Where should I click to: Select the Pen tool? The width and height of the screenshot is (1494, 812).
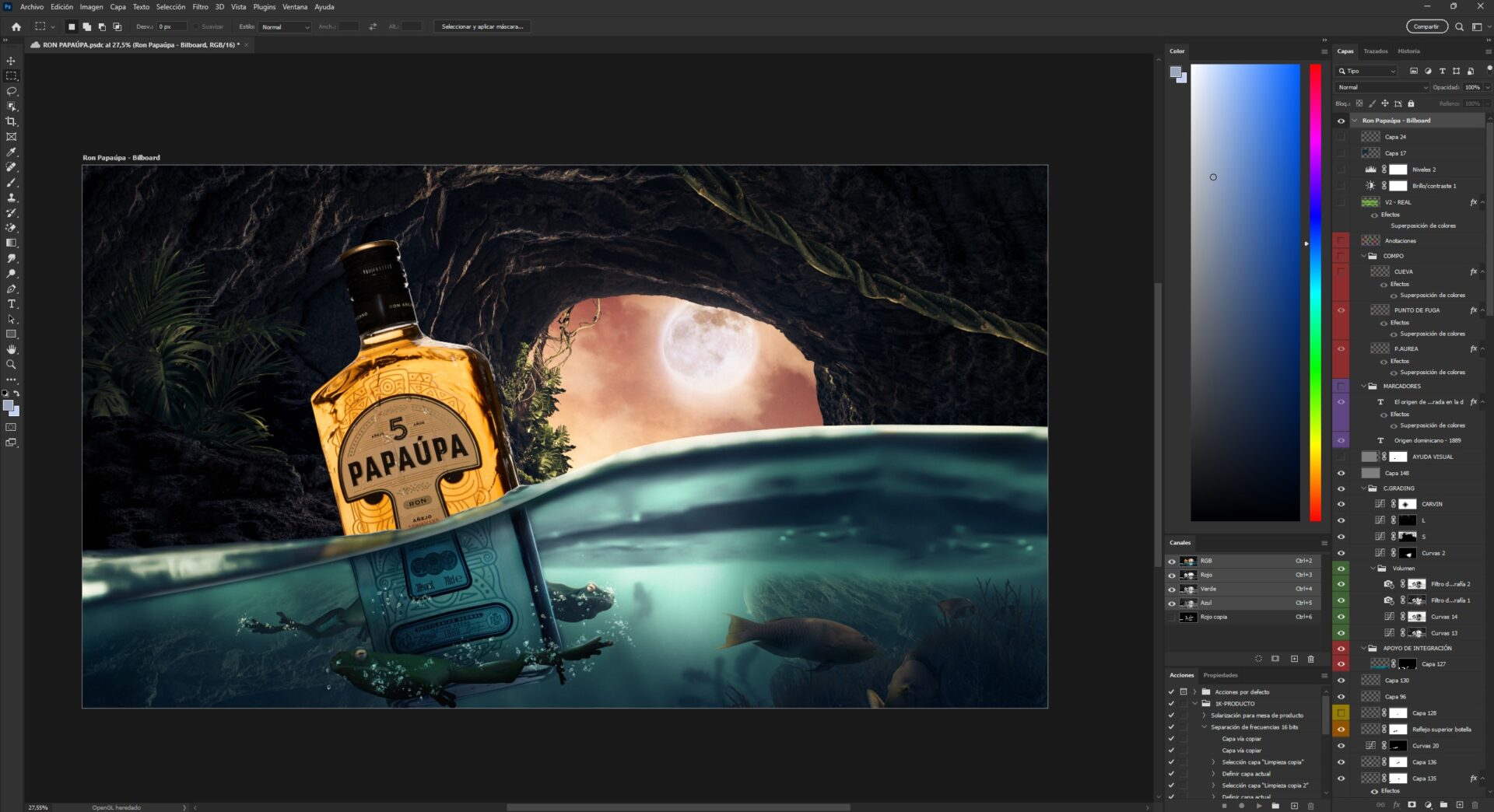coord(11,289)
